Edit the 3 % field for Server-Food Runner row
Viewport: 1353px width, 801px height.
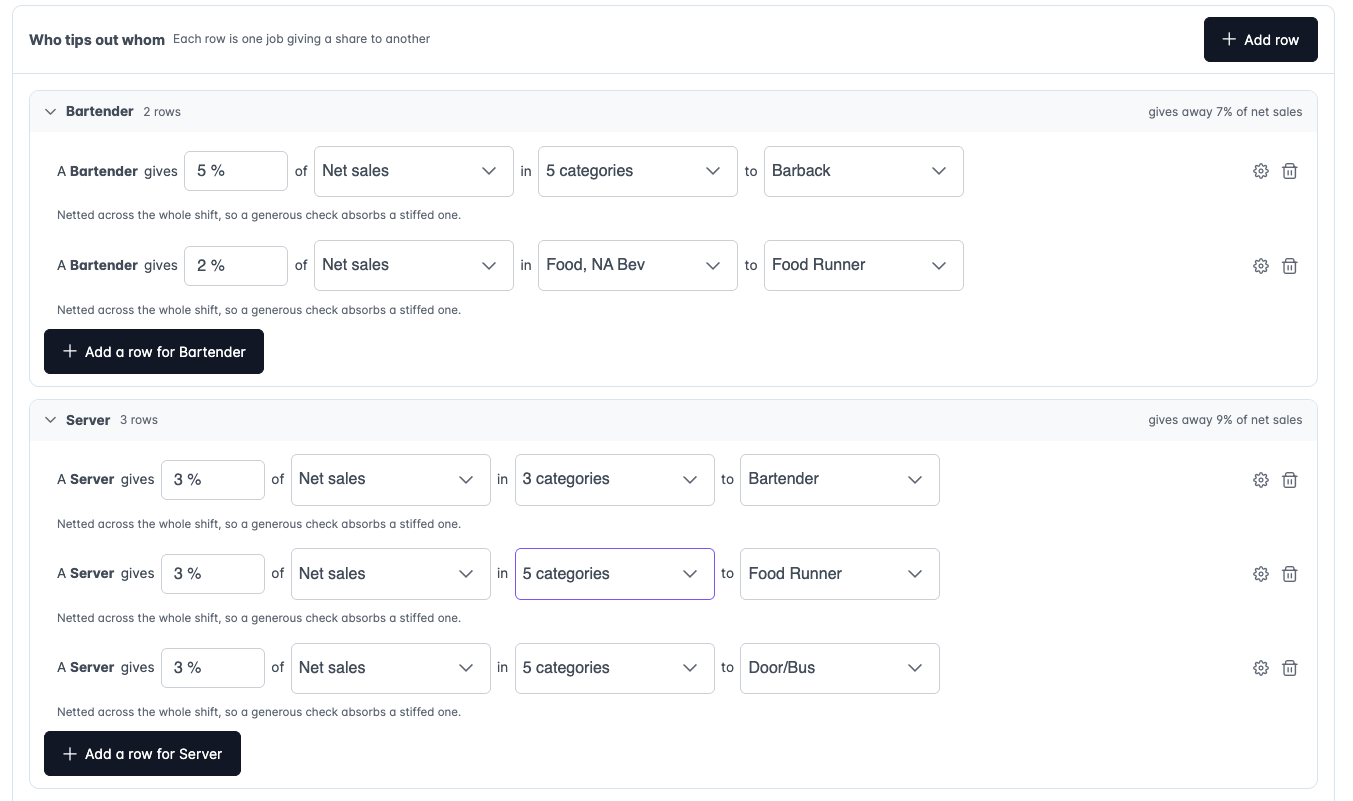coord(213,574)
